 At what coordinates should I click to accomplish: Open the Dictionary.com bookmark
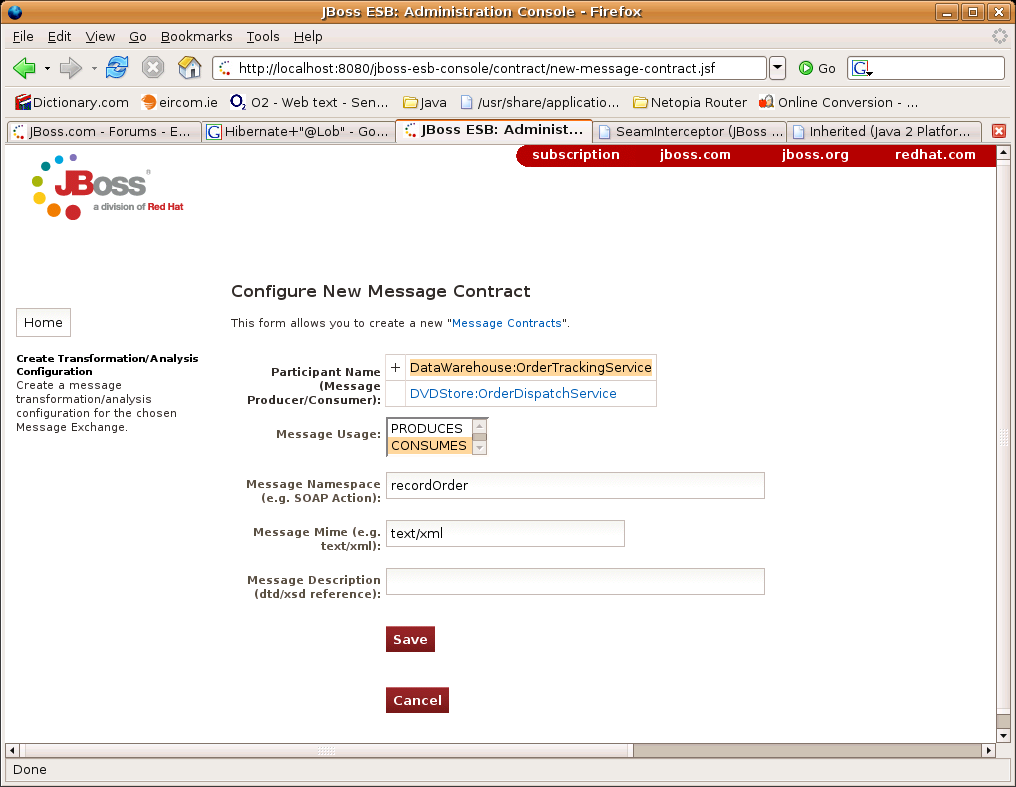(72, 102)
